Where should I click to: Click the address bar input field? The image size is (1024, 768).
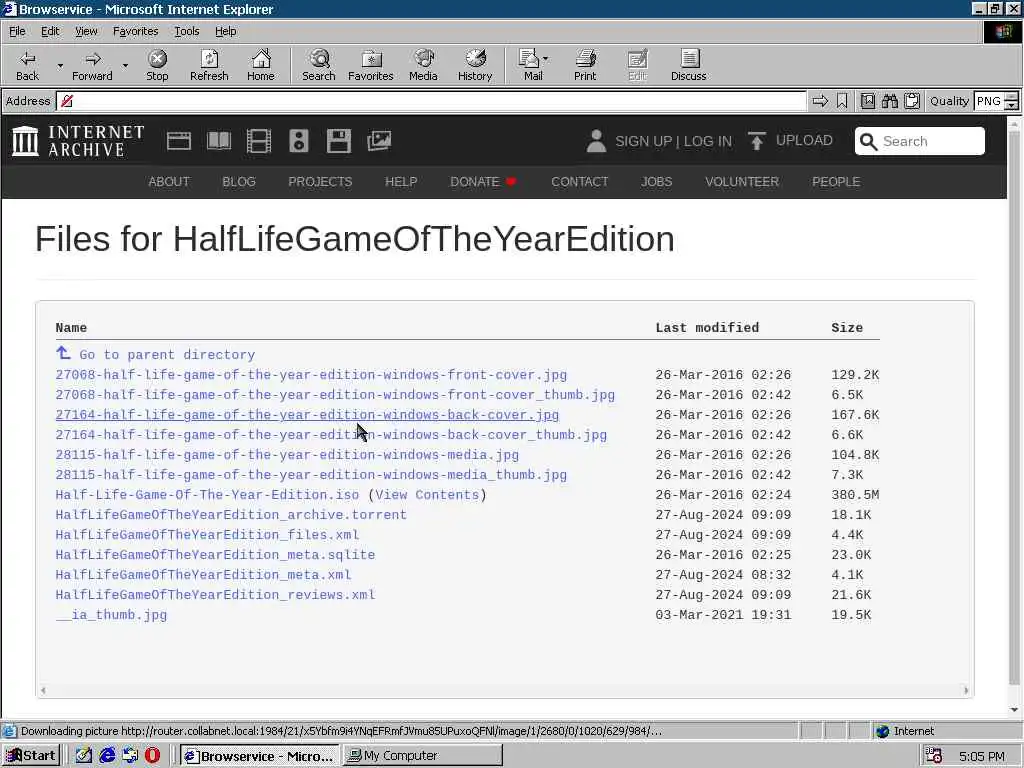click(431, 101)
